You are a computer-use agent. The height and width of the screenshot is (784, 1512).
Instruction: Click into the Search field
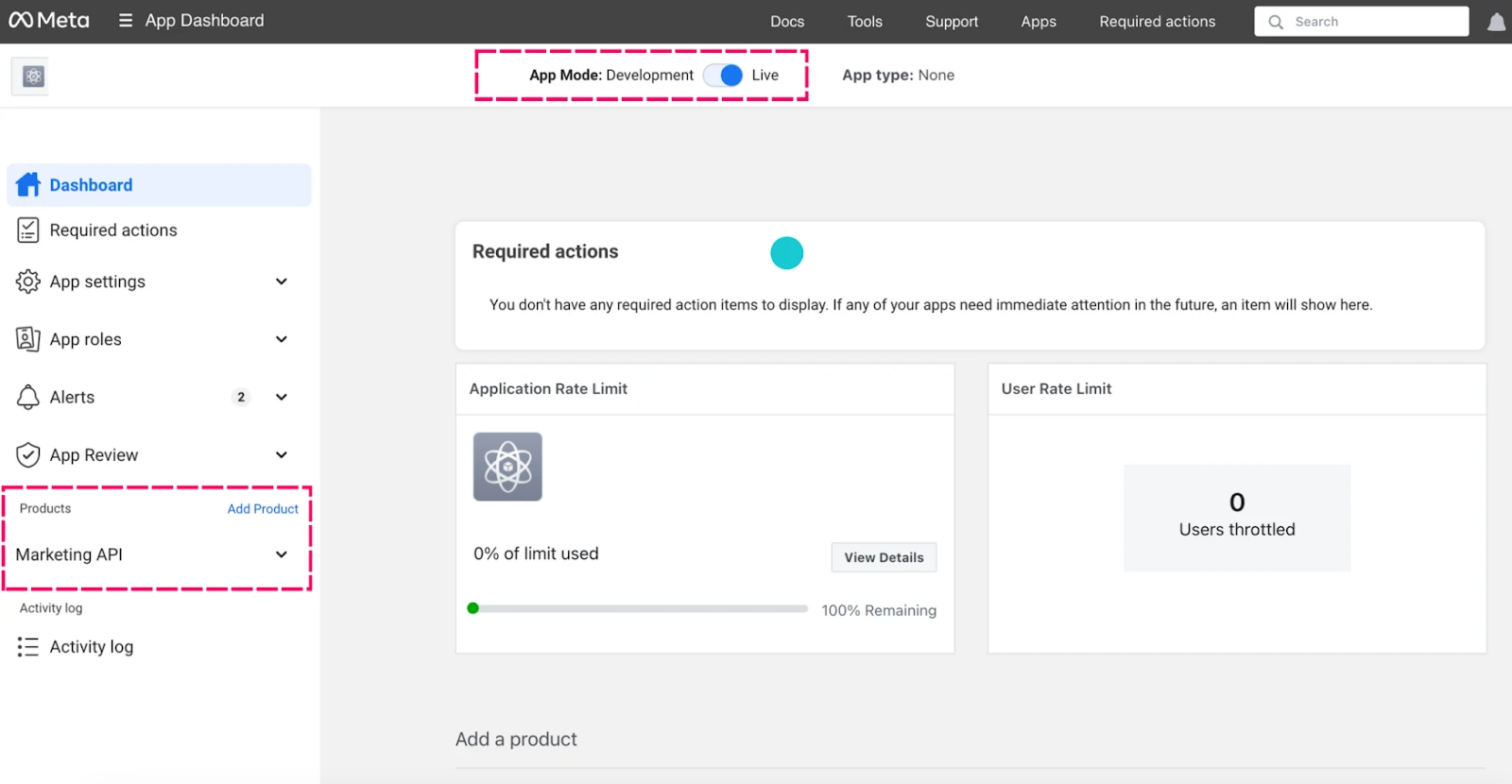[x=1362, y=22]
